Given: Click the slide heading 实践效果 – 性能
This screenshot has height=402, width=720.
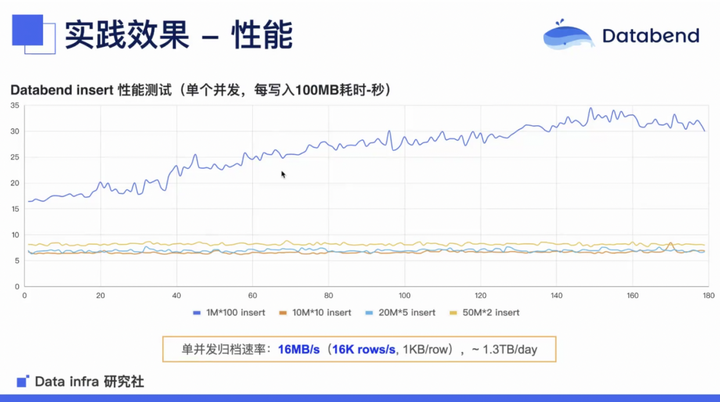Looking at the screenshot, I should 179,34.
